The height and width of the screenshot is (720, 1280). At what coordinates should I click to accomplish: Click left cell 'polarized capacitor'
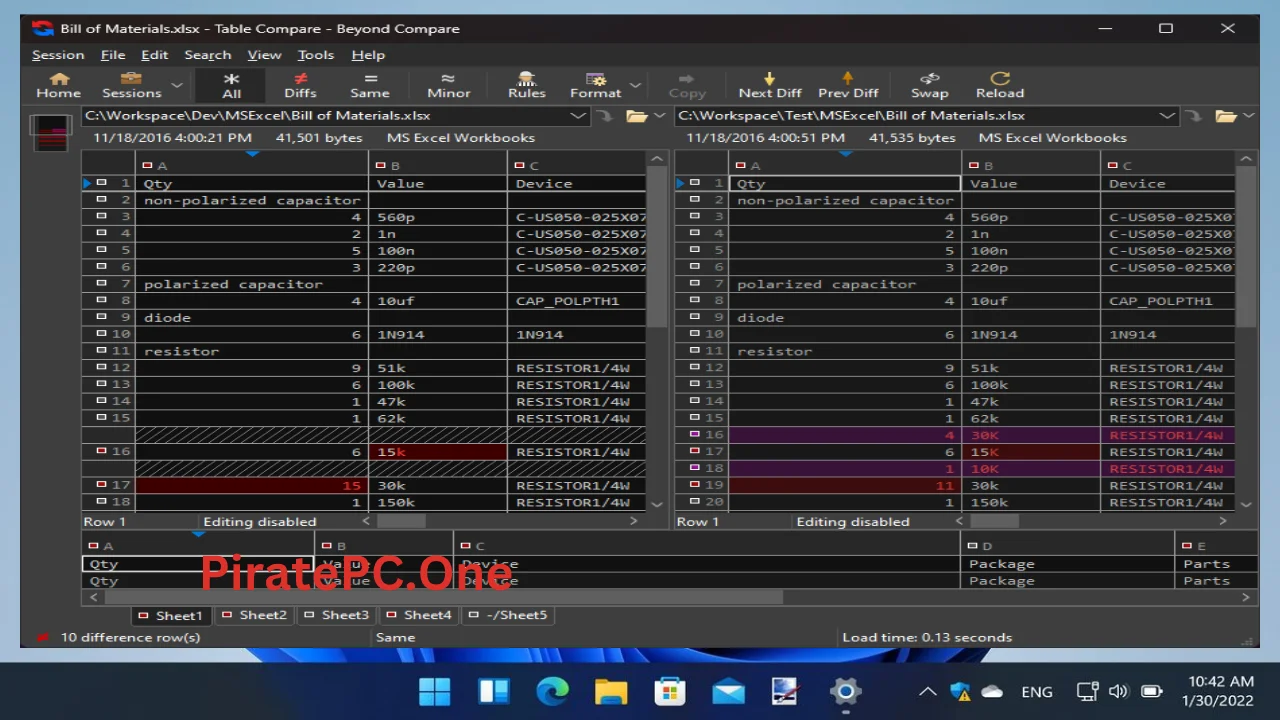coord(252,284)
